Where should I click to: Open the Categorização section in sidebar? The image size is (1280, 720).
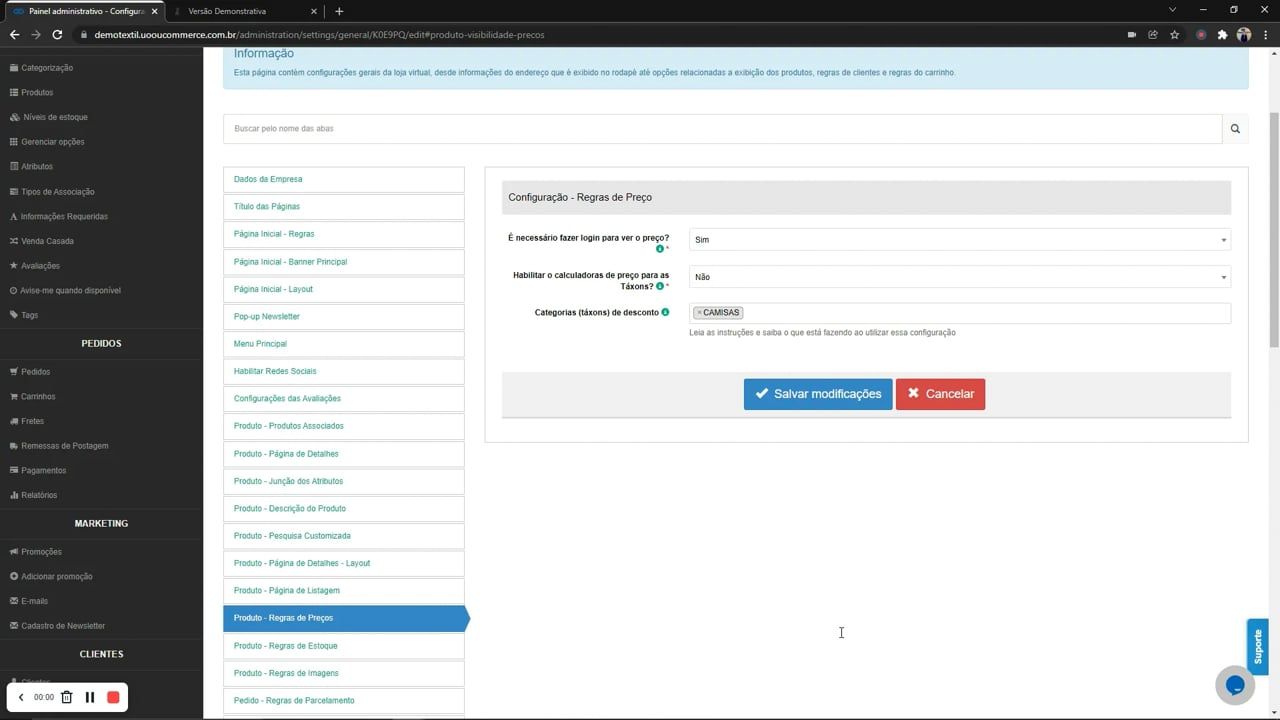coord(47,67)
